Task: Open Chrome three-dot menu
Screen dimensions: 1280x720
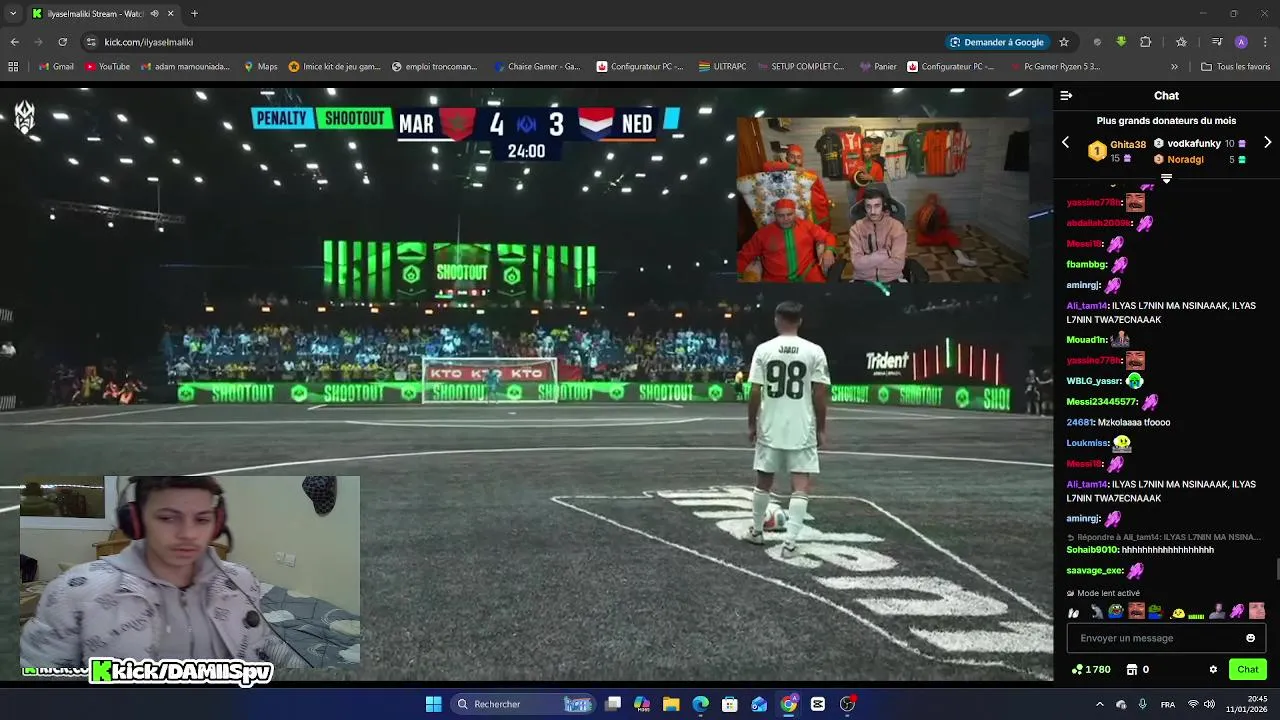Action: pyautogui.click(x=1266, y=42)
